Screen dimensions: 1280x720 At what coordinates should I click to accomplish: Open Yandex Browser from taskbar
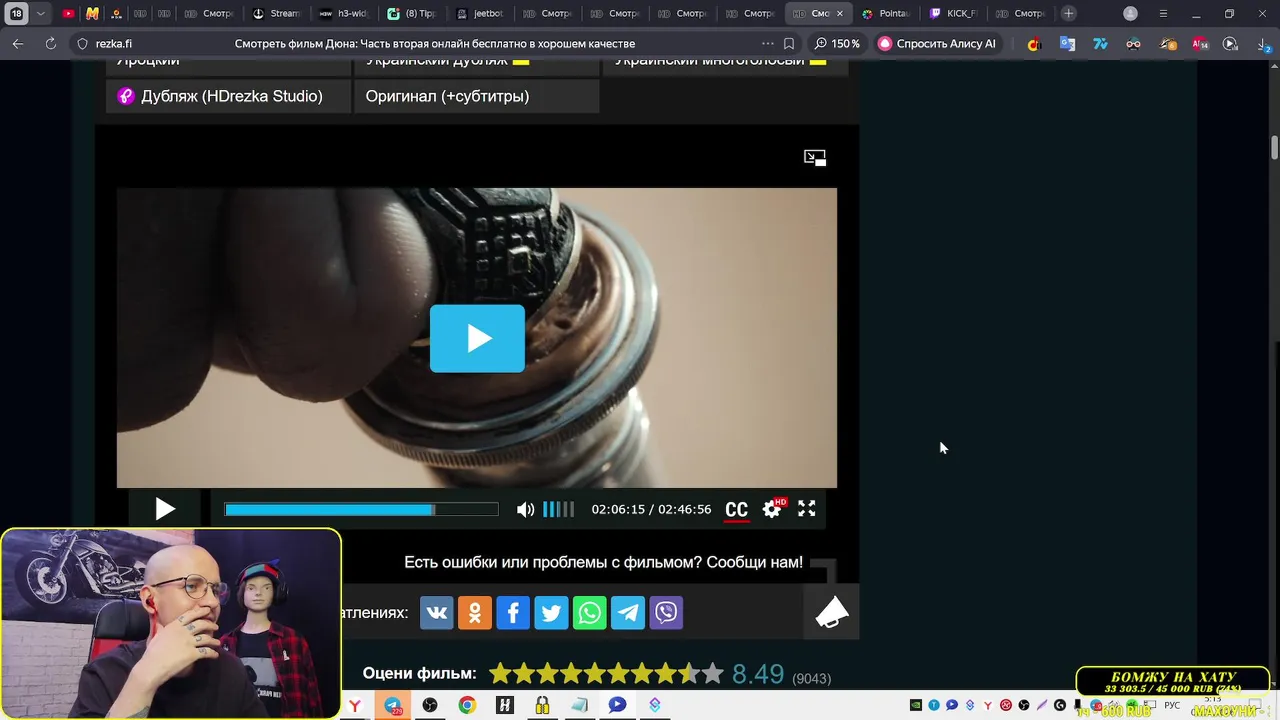tap(355, 705)
